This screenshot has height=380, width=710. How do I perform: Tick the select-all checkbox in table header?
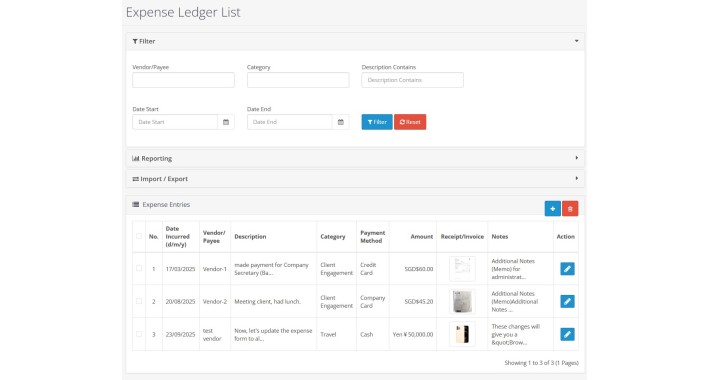coord(139,236)
